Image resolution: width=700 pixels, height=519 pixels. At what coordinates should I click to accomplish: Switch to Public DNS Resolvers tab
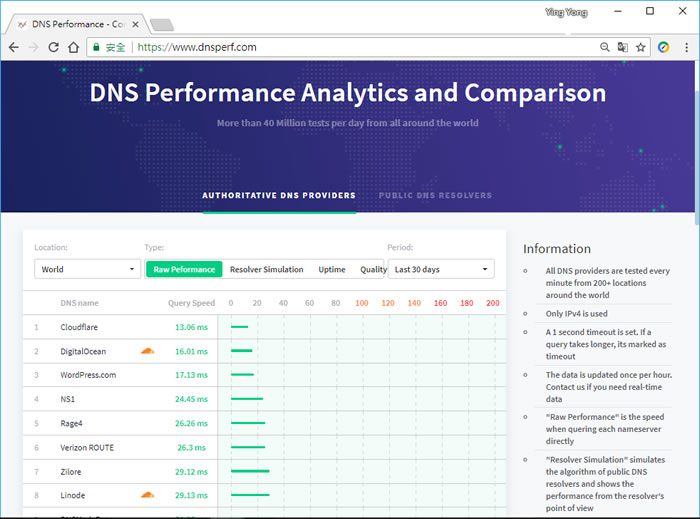pyautogui.click(x=435, y=195)
